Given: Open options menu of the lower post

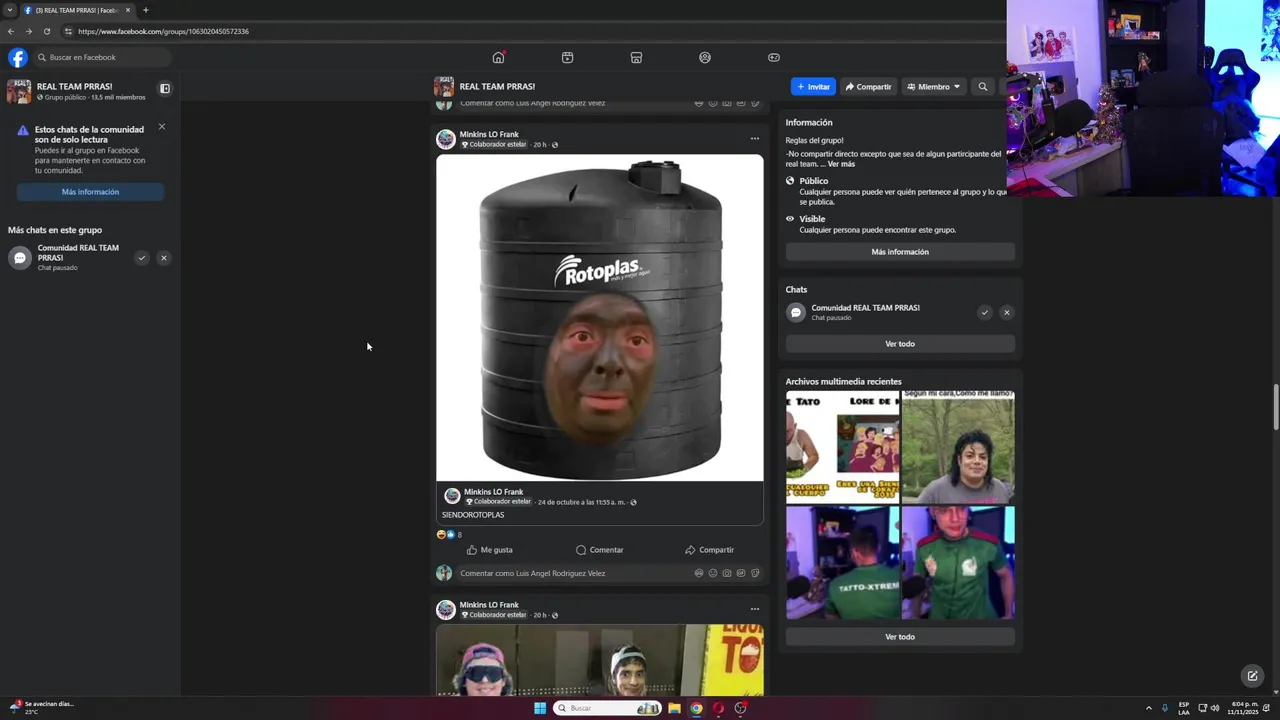Looking at the screenshot, I should tap(755, 609).
